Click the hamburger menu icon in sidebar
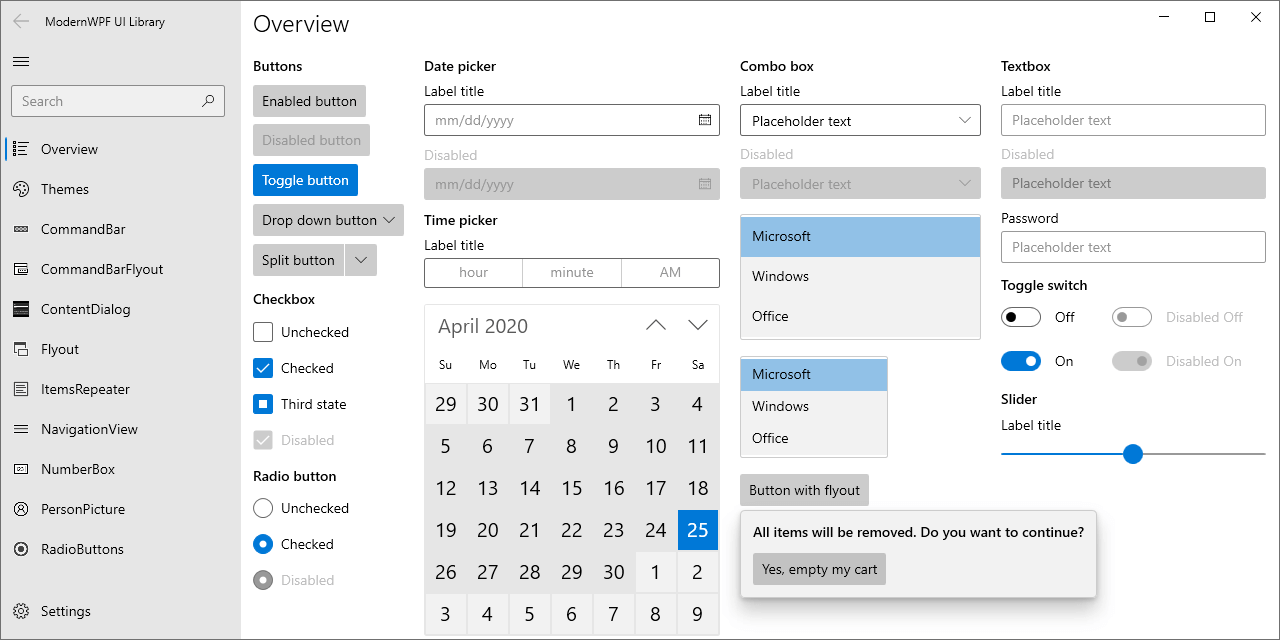 coord(20,62)
